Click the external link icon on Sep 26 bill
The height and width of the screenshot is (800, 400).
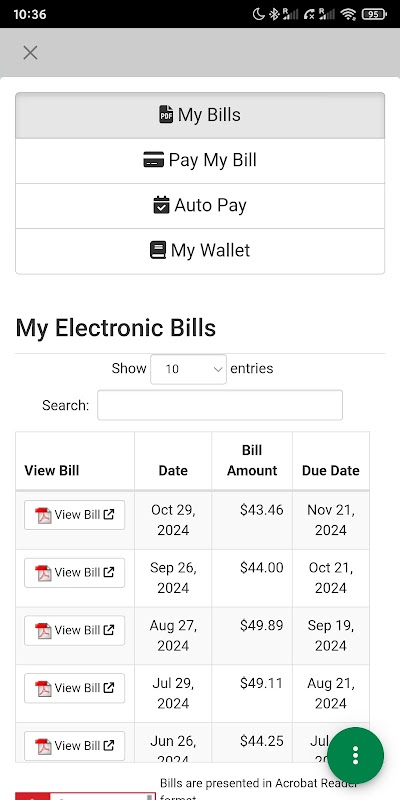click(109, 572)
